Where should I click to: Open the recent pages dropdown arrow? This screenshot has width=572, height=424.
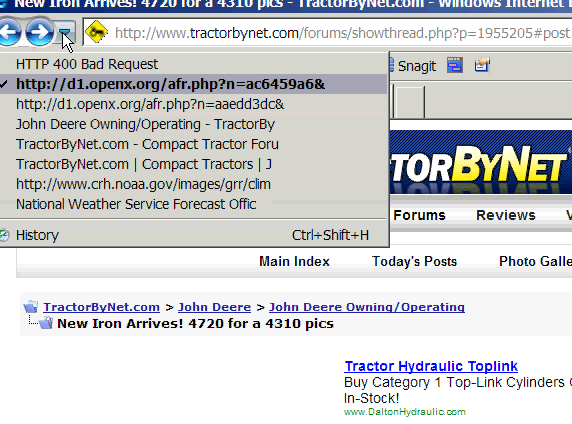tap(65, 33)
